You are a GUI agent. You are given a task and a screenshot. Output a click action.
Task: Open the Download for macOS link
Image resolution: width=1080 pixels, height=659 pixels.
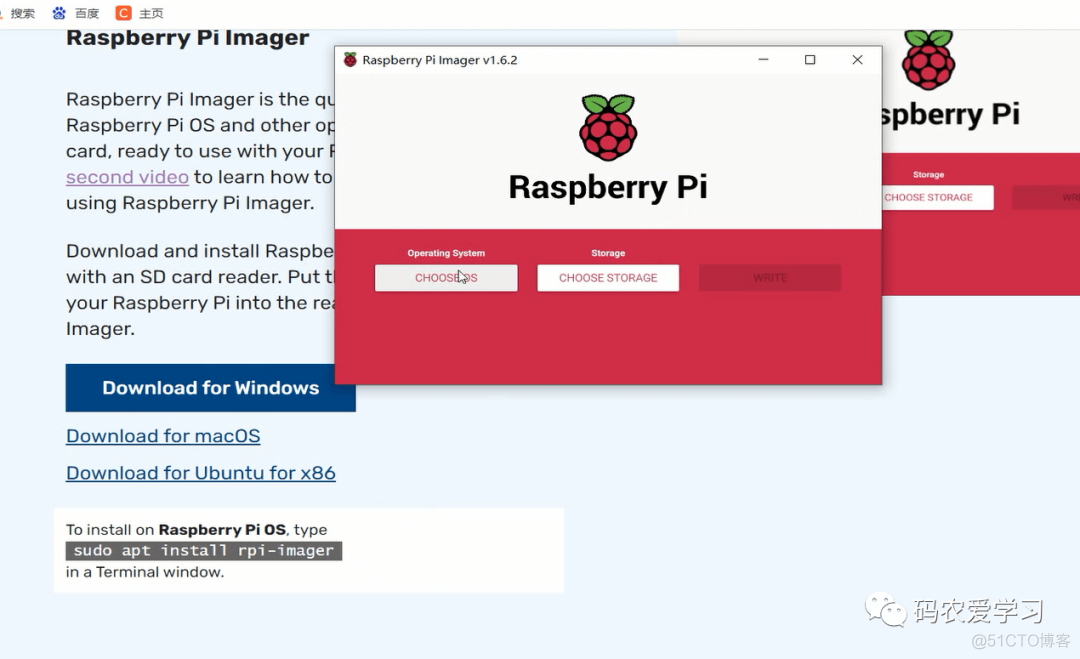pos(163,436)
